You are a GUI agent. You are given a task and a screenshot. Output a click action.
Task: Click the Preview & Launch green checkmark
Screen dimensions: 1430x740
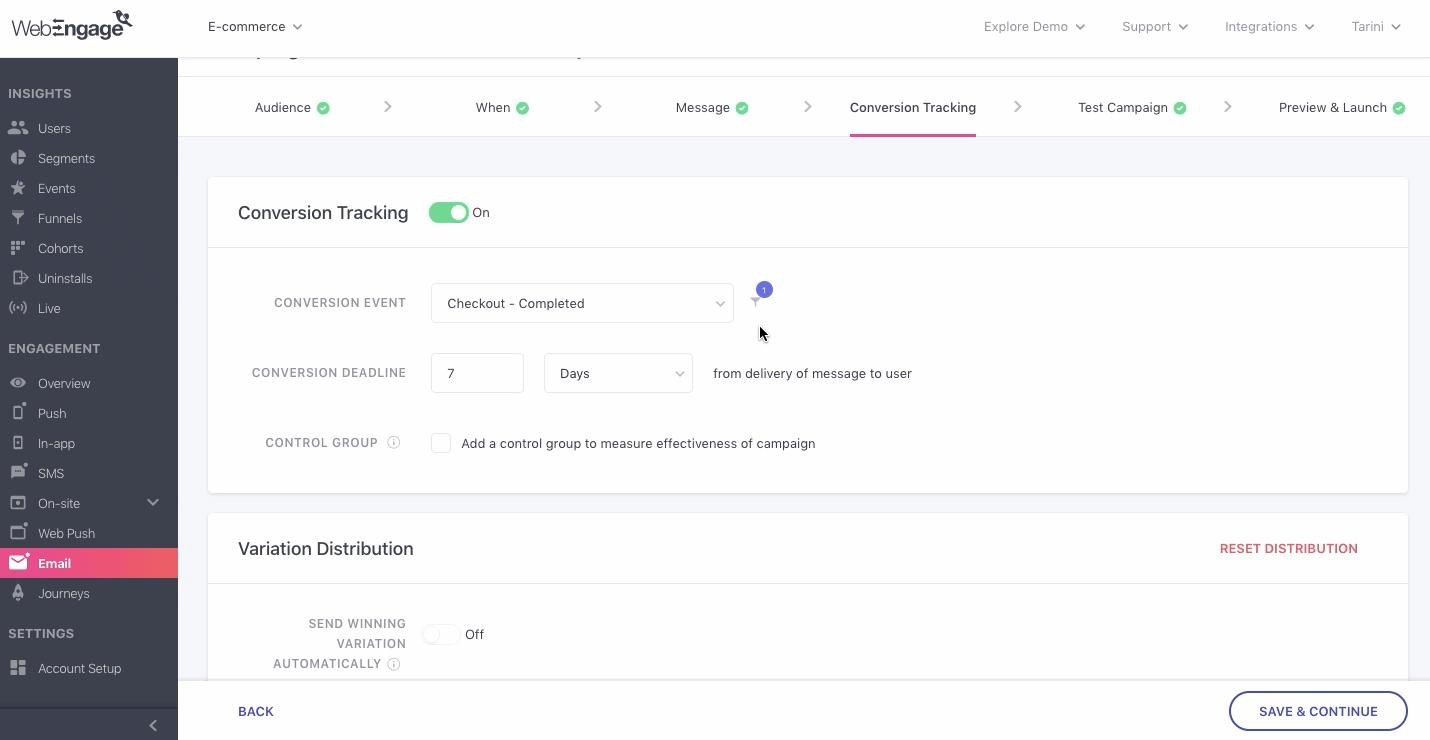(1399, 108)
